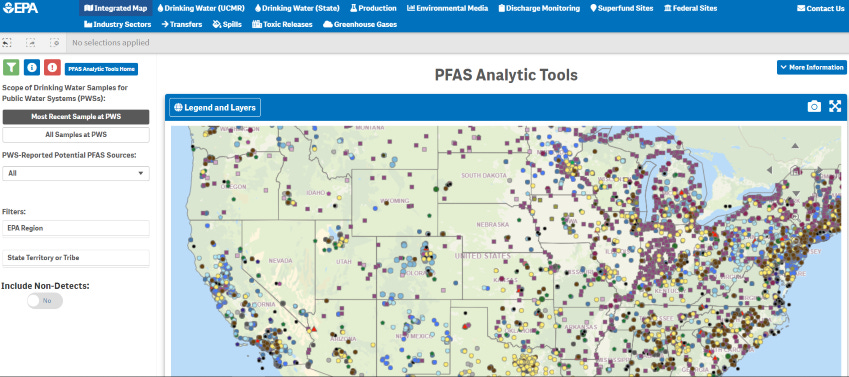849x377 pixels.
Task: Expand the More Information dropdown
Action: [x=812, y=67]
